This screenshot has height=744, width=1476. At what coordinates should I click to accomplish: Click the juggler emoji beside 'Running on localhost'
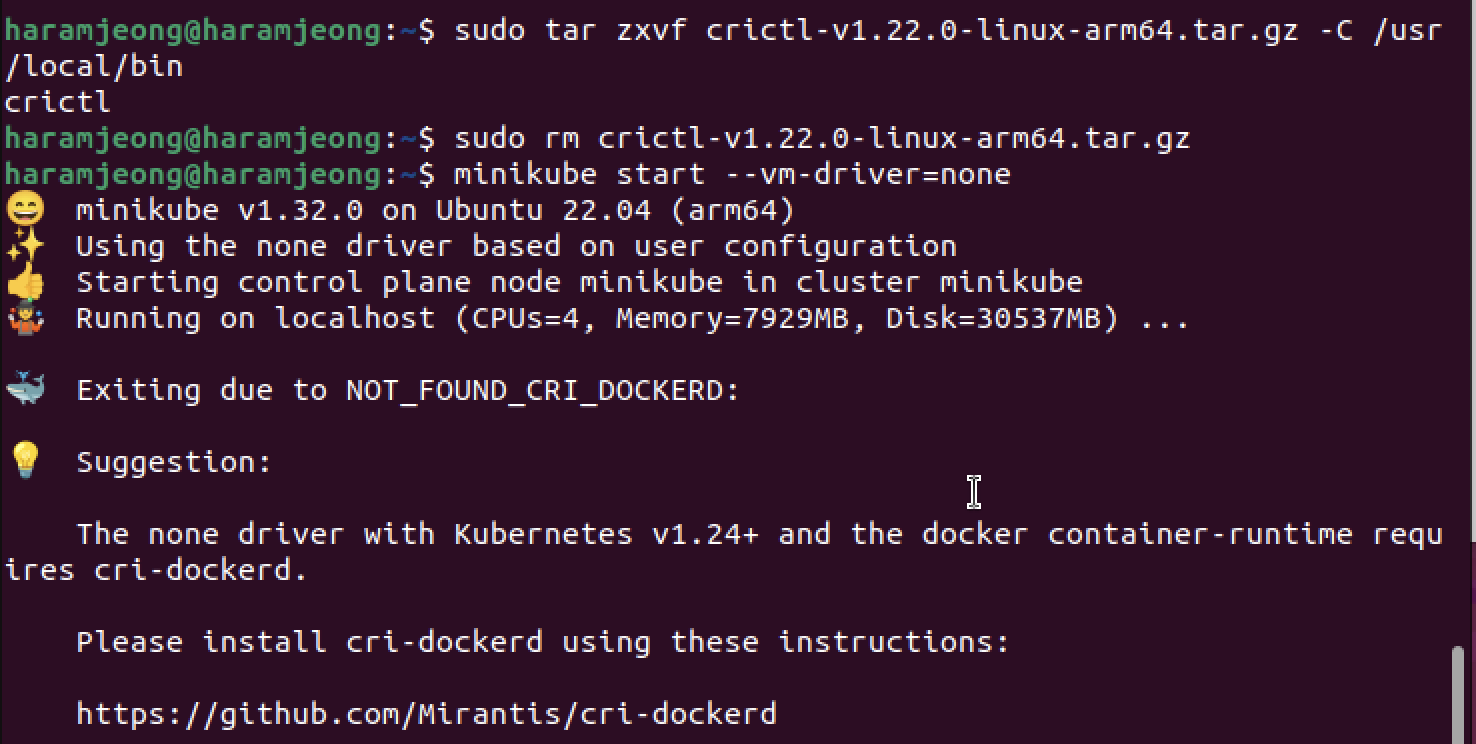[x=25, y=319]
